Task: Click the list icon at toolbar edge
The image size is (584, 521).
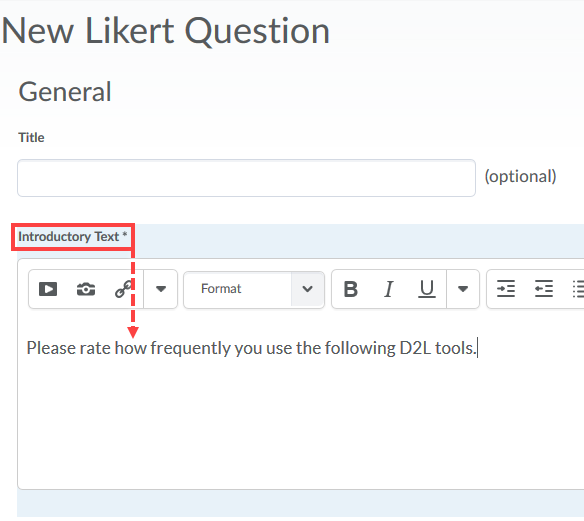Action: [x=578, y=289]
